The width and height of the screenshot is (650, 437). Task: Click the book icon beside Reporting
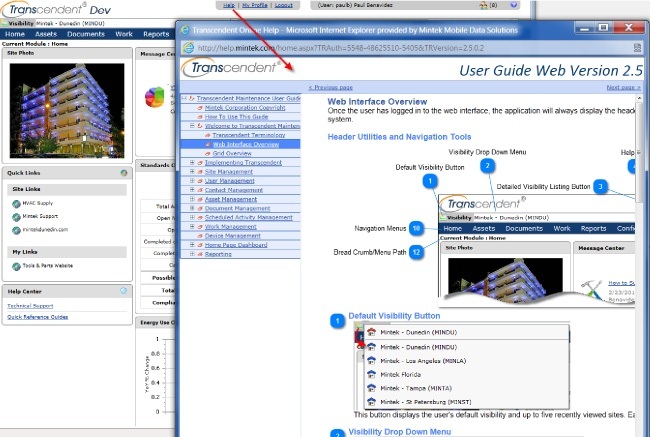pyautogui.click(x=200, y=254)
